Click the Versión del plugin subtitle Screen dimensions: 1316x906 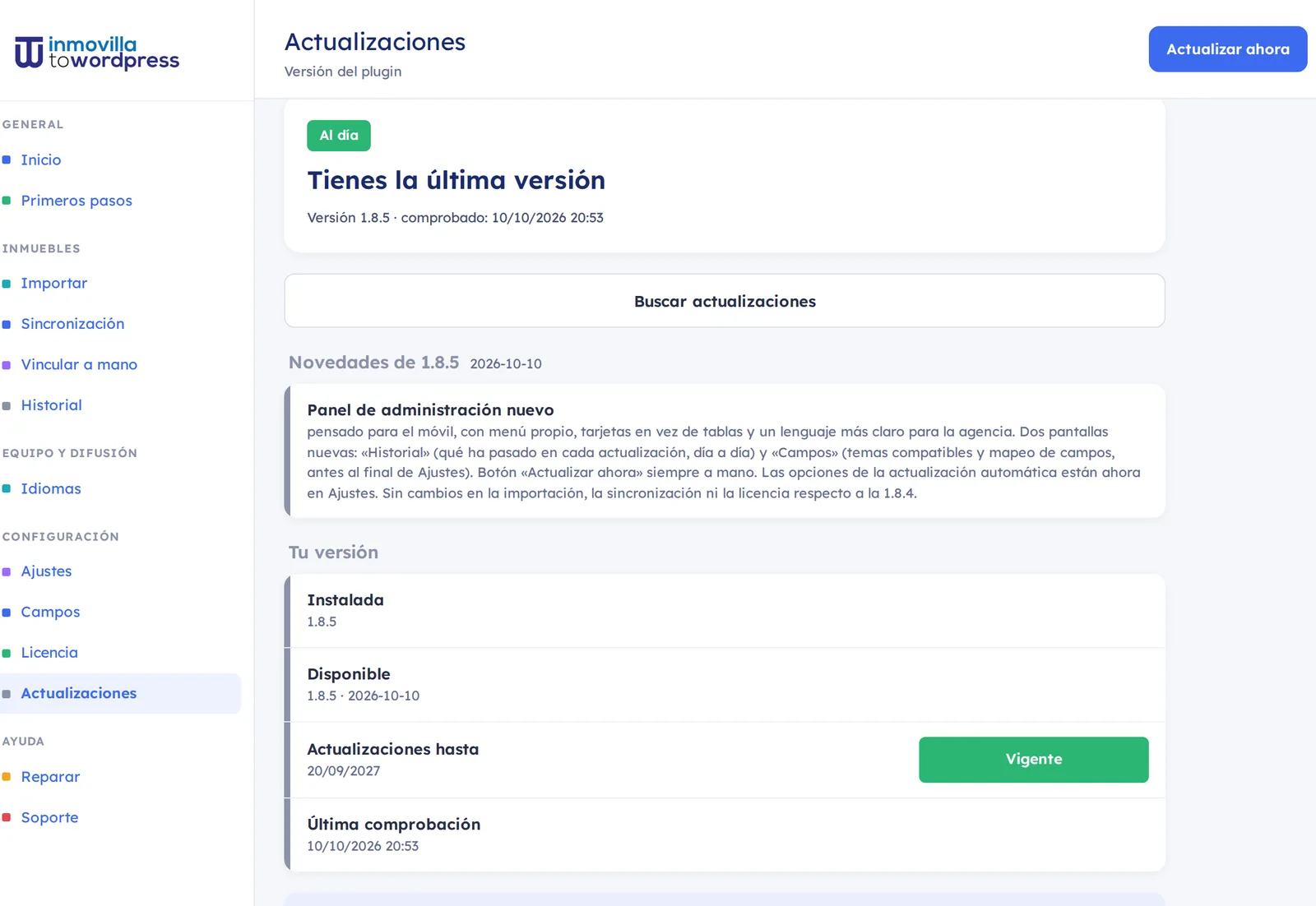click(x=343, y=72)
